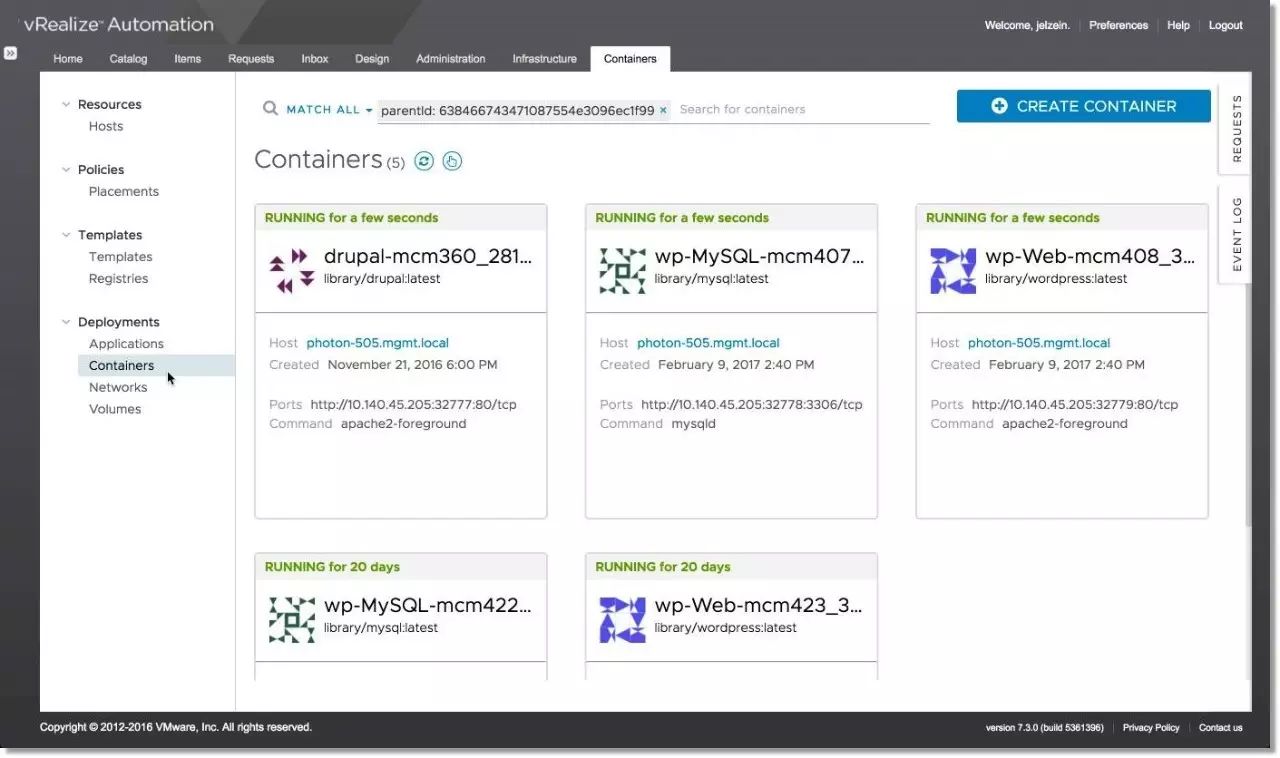Select the Containers top tab

click(630, 59)
